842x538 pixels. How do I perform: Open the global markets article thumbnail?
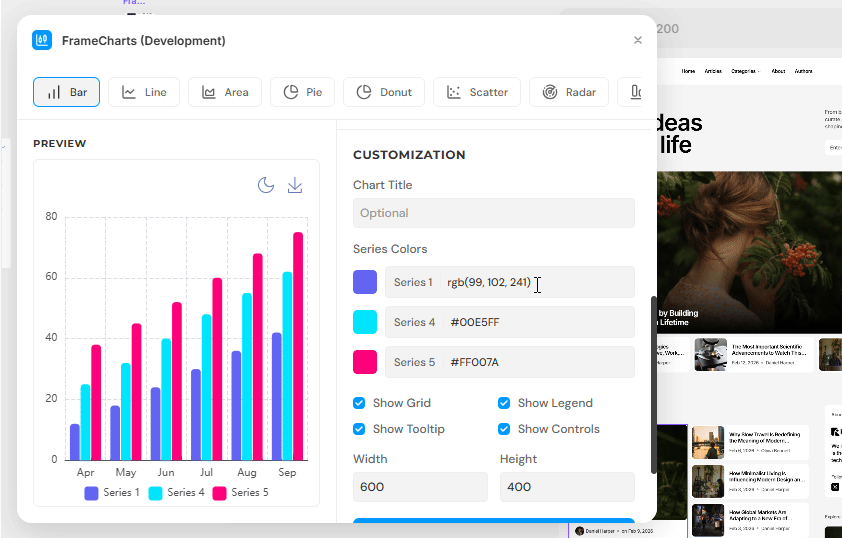point(708,520)
